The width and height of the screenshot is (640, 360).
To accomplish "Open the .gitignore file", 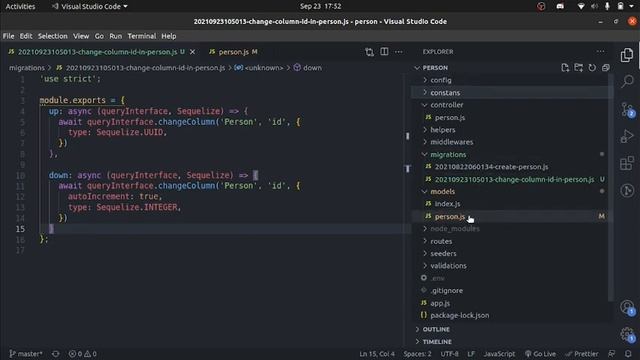I will click(x=447, y=291).
